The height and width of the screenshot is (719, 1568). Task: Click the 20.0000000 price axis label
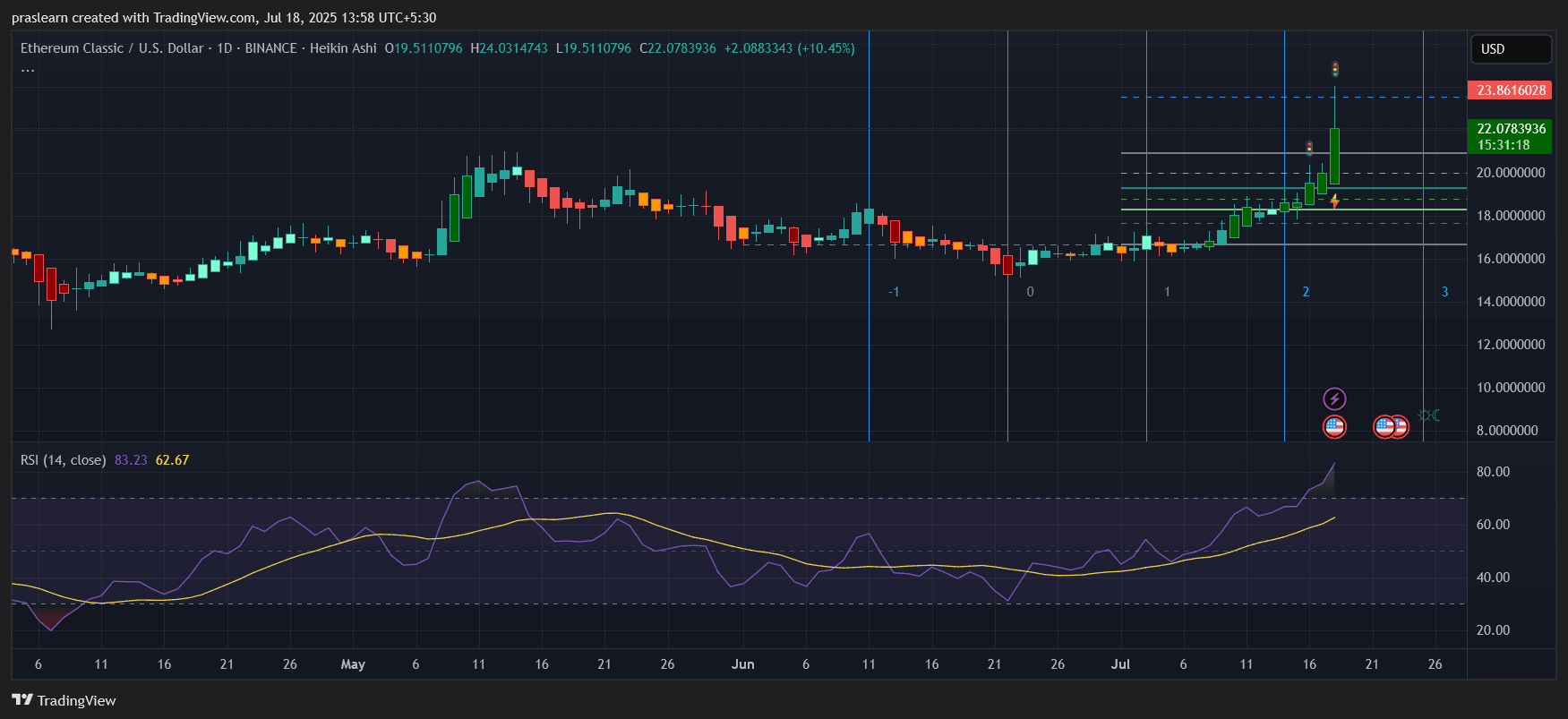pos(1511,173)
